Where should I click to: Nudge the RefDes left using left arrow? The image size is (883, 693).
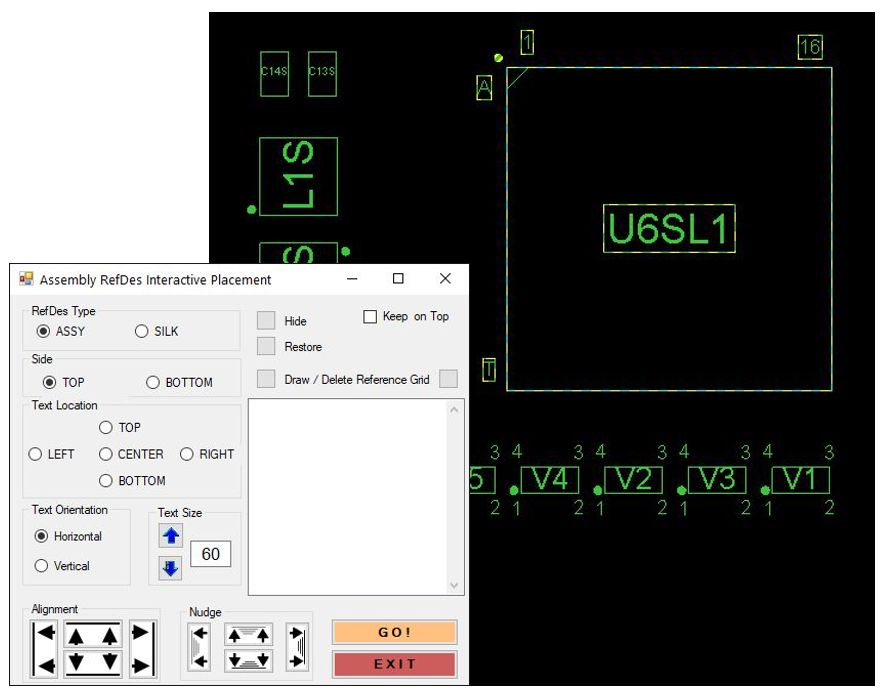coord(200,647)
